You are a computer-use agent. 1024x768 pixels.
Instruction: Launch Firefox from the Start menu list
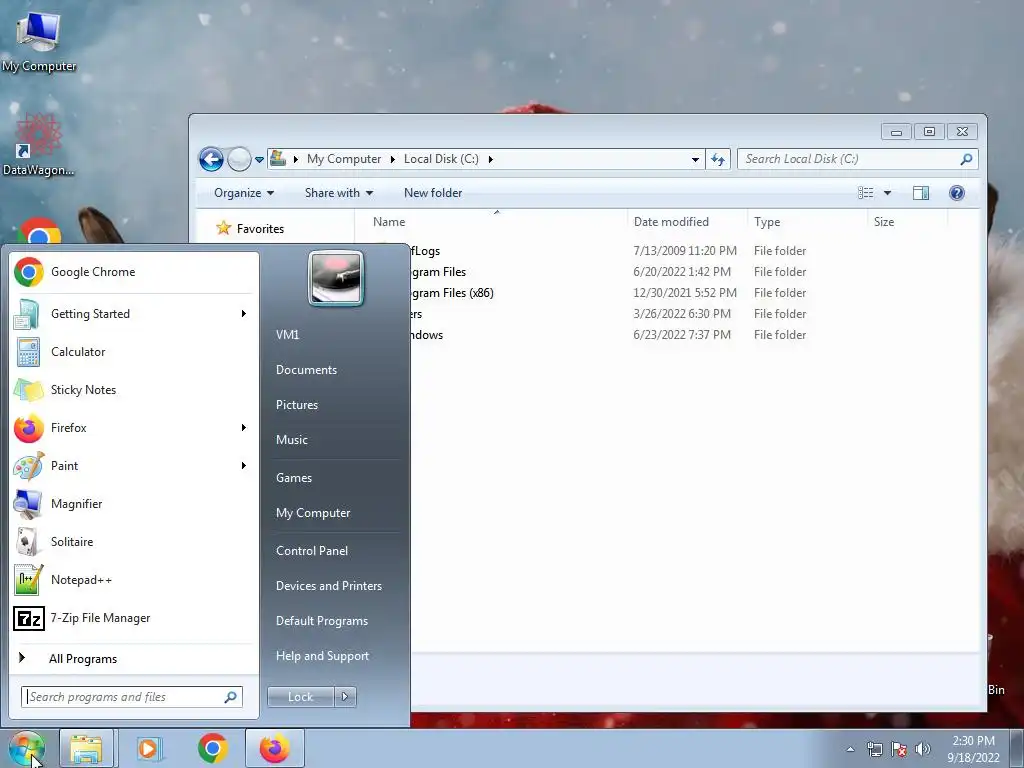coord(133,428)
